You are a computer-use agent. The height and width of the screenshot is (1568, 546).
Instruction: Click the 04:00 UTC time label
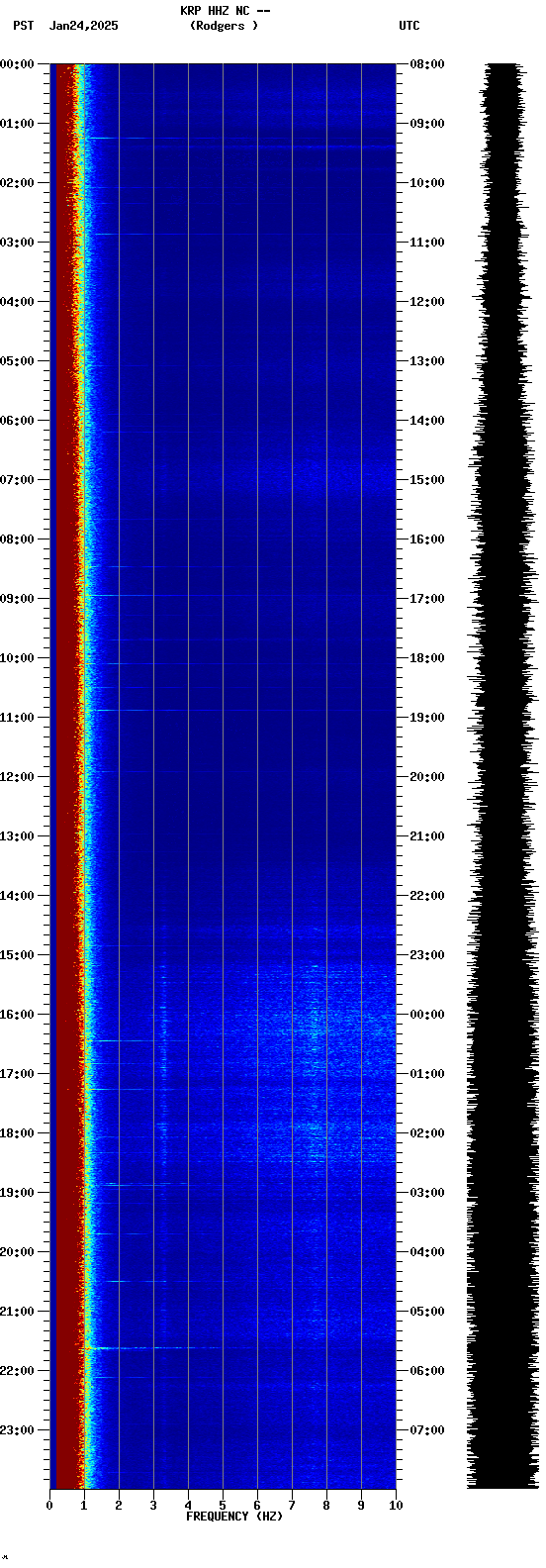427,1252
